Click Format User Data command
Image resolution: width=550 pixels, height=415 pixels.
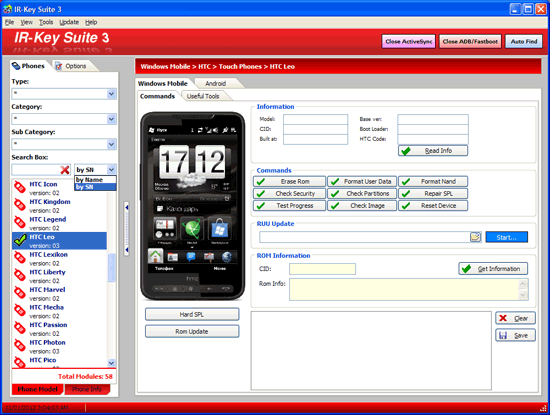[x=362, y=181]
